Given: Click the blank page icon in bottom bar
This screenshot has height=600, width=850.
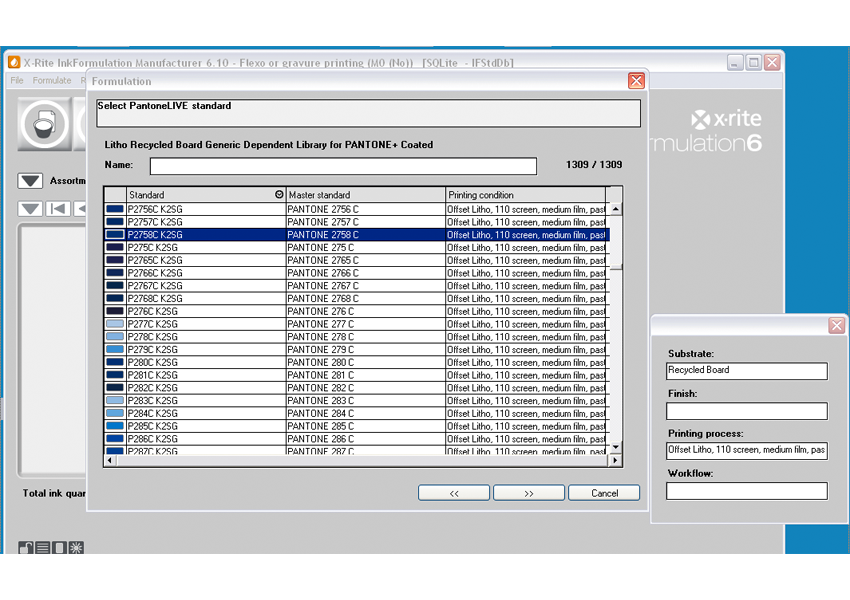Looking at the screenshot, I should point(60,547).
